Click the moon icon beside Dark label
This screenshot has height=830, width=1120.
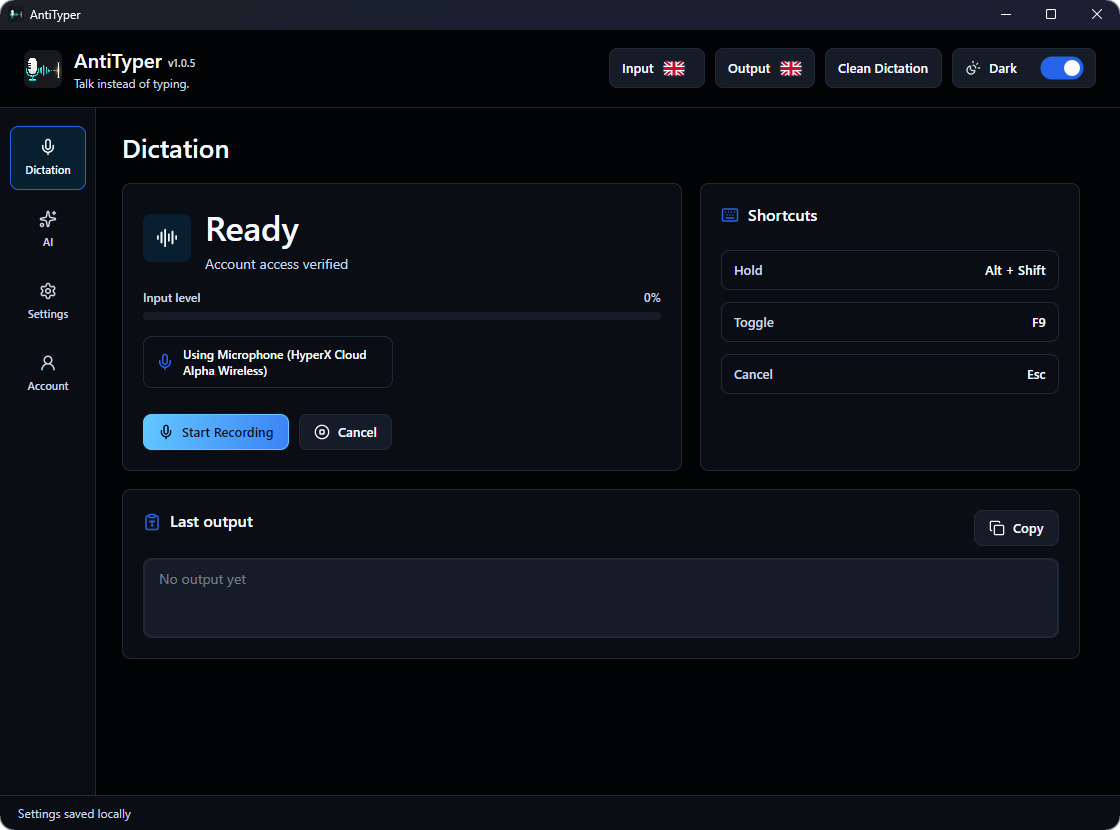pos(973,69)
